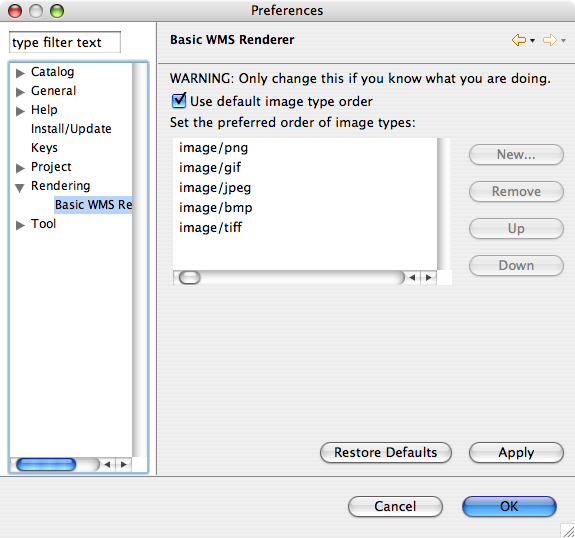Expand the Catalog tree node
The image size is (575, 538).
20,73
